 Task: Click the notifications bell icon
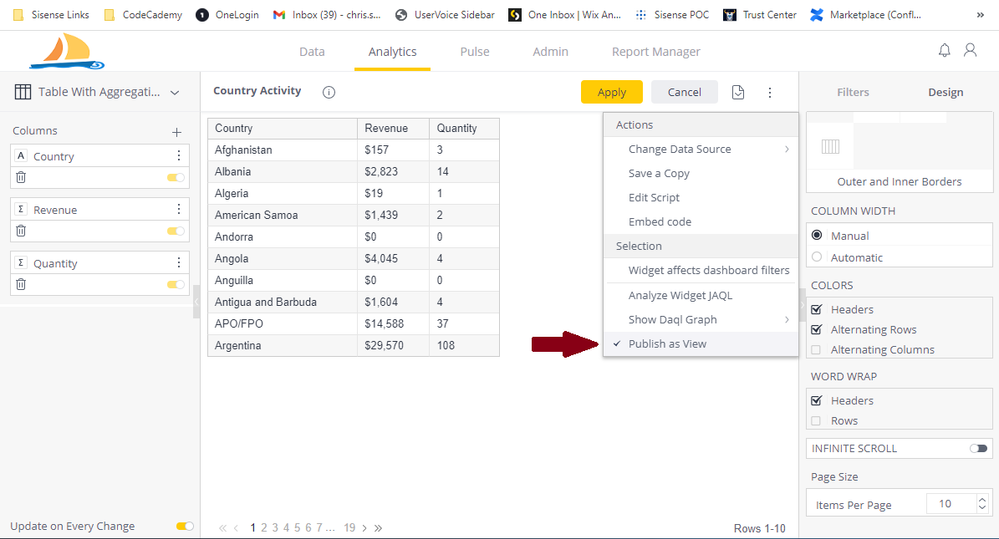[x=944, y=50]
